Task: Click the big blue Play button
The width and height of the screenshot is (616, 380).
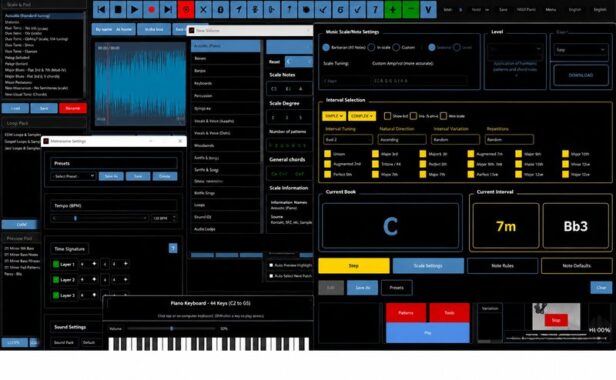Action: click(428, 333)
